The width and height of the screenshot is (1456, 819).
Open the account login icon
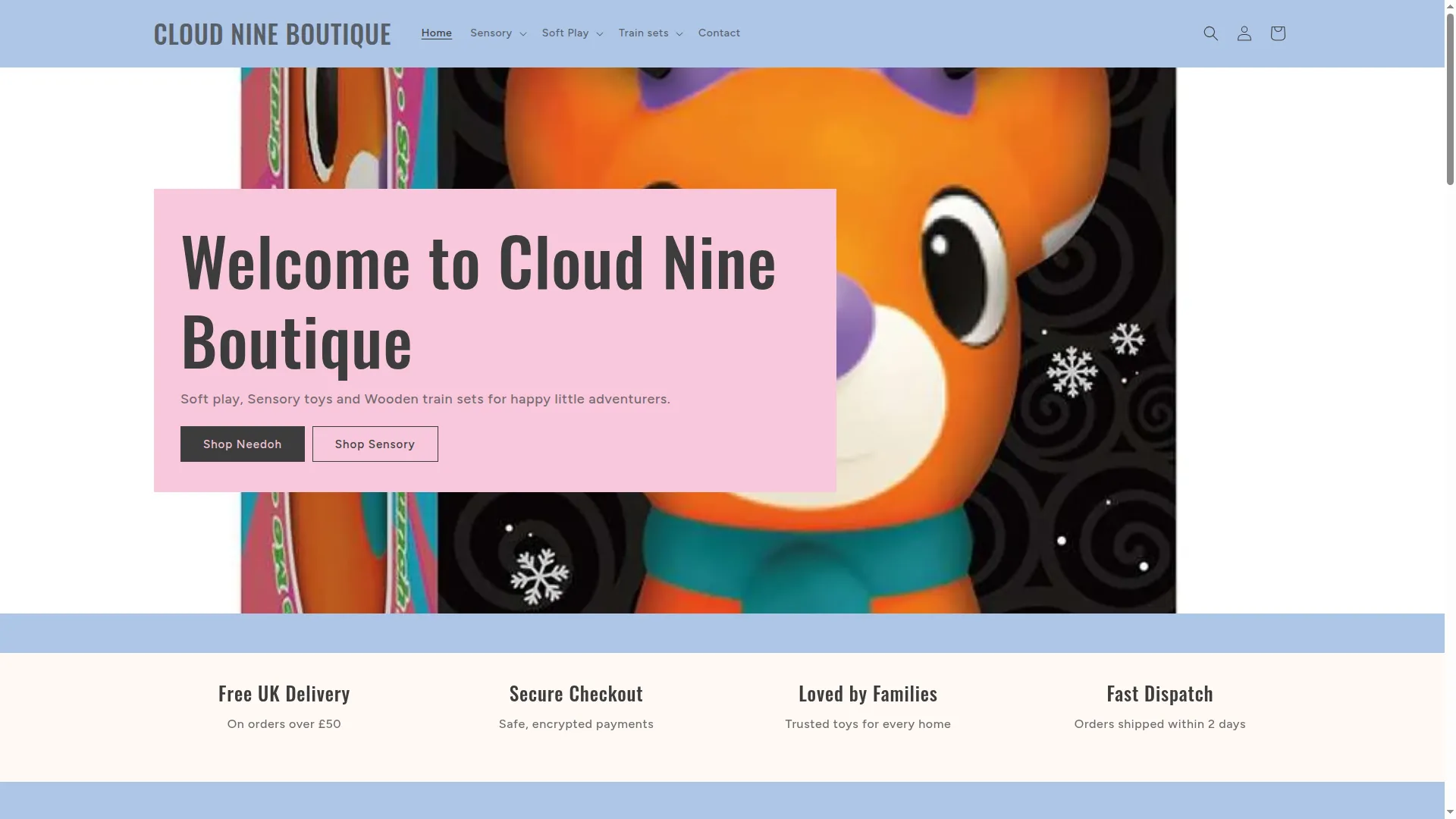(1244, 33)
